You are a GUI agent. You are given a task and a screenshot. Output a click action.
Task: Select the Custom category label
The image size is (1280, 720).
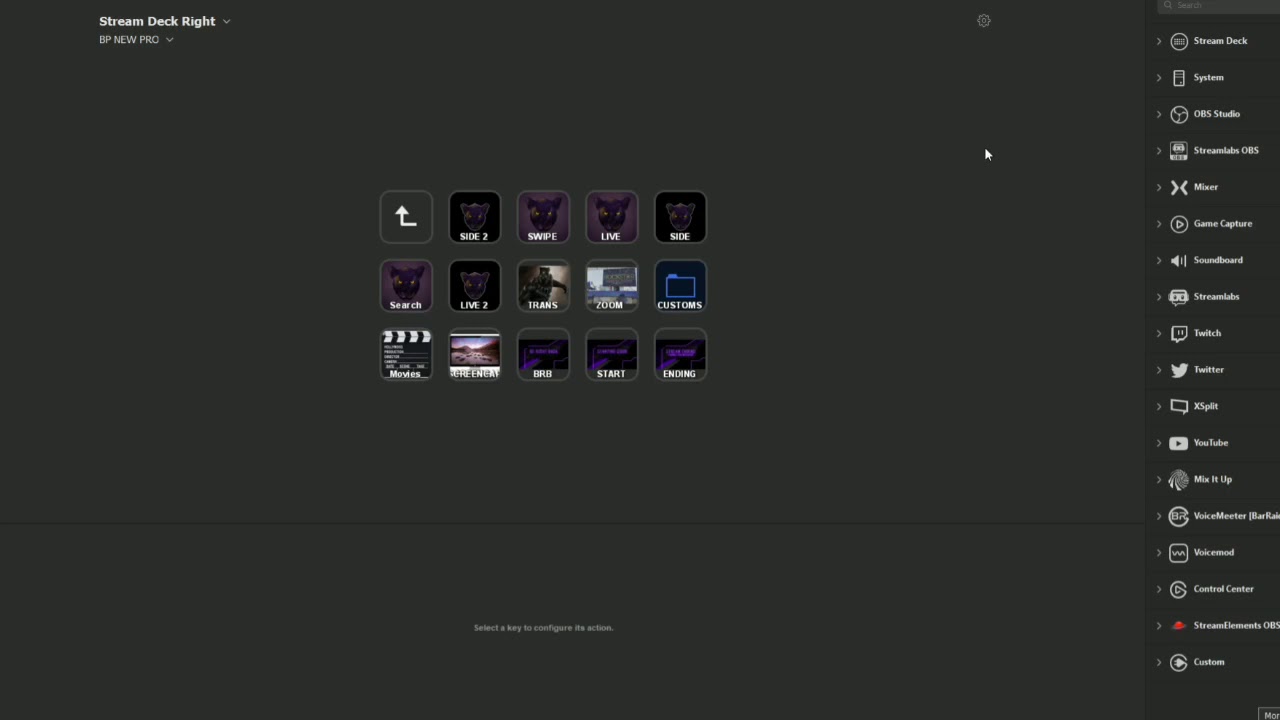point(1208,662)
